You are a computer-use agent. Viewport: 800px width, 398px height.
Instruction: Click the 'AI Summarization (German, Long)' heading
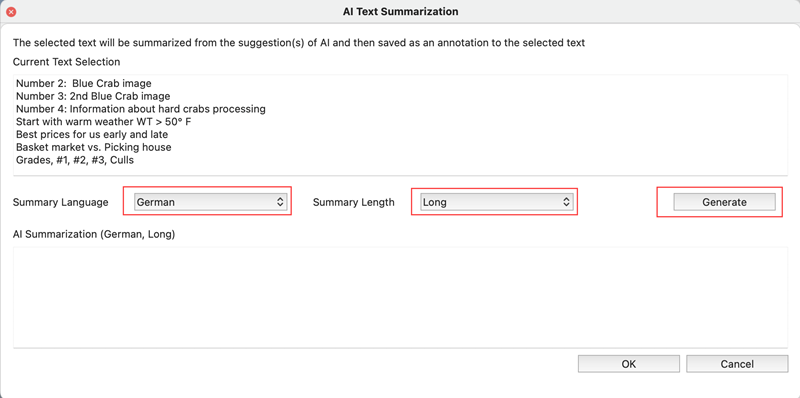[94, 235]
